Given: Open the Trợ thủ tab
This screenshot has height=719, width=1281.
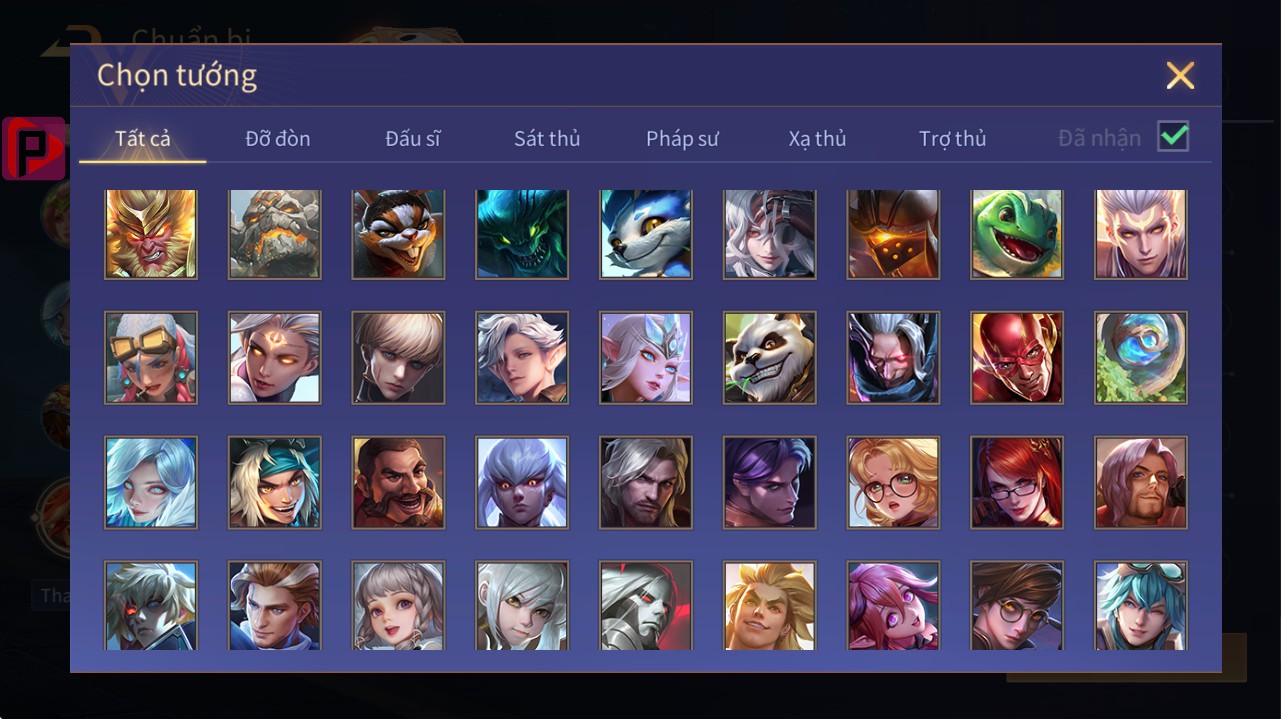Looking at the screenshot, I should (952, 138).
